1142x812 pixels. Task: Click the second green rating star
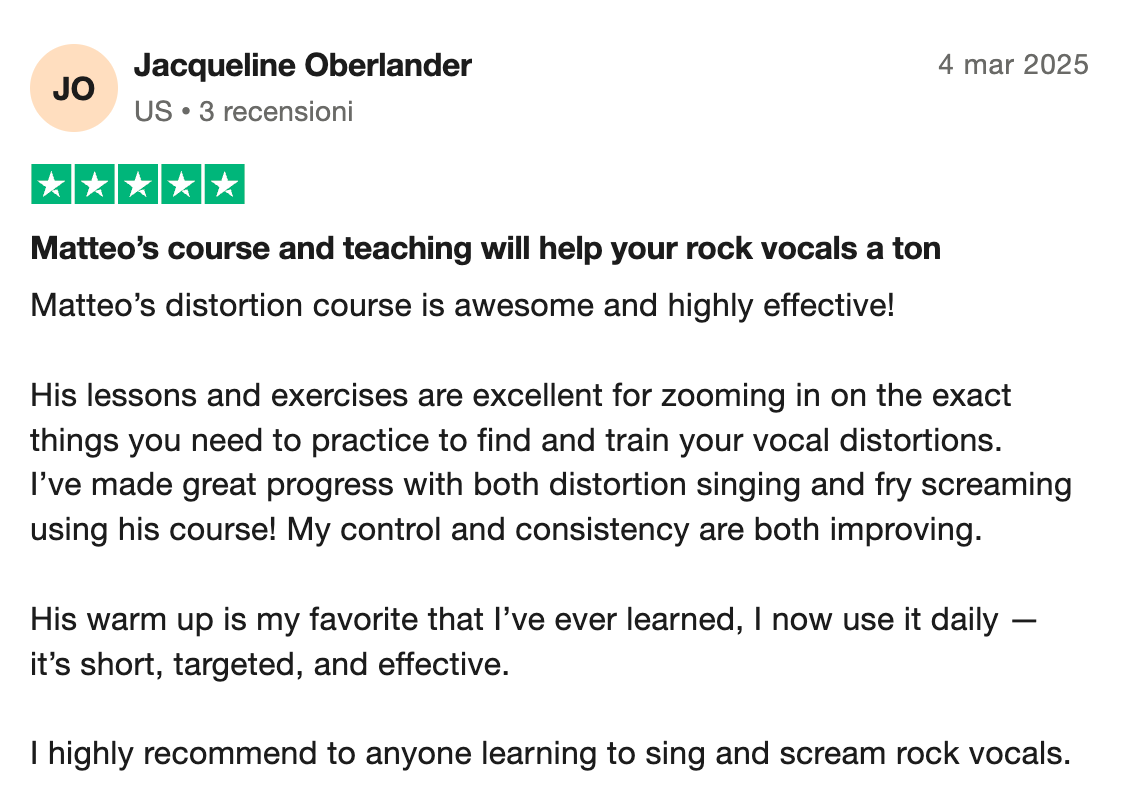click(x=95, y=184)
